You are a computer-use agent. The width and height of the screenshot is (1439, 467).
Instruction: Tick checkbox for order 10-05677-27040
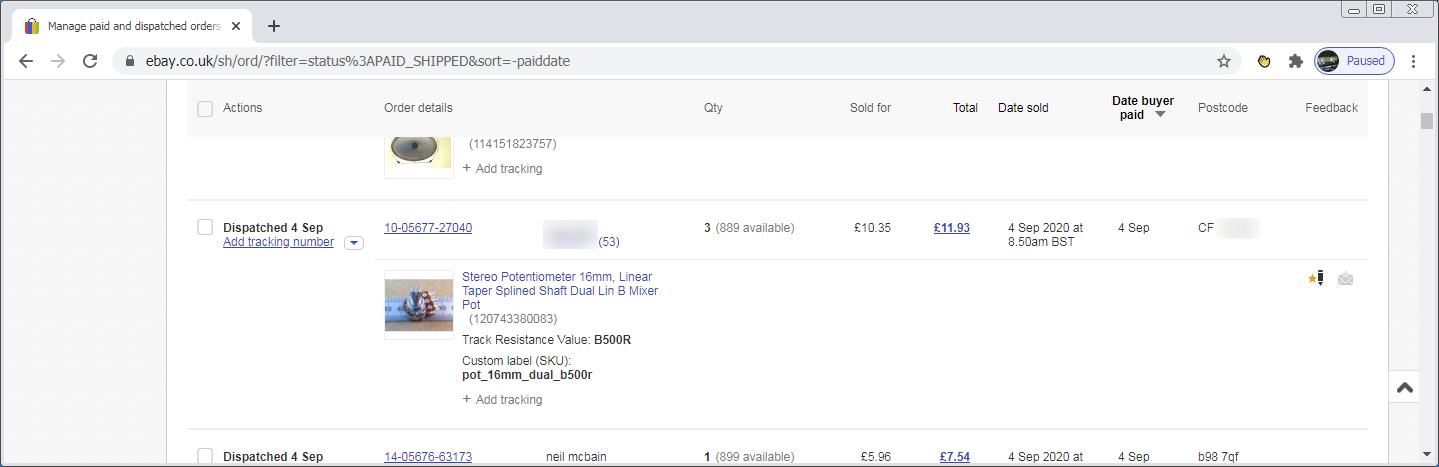click(x=205, y=228)
